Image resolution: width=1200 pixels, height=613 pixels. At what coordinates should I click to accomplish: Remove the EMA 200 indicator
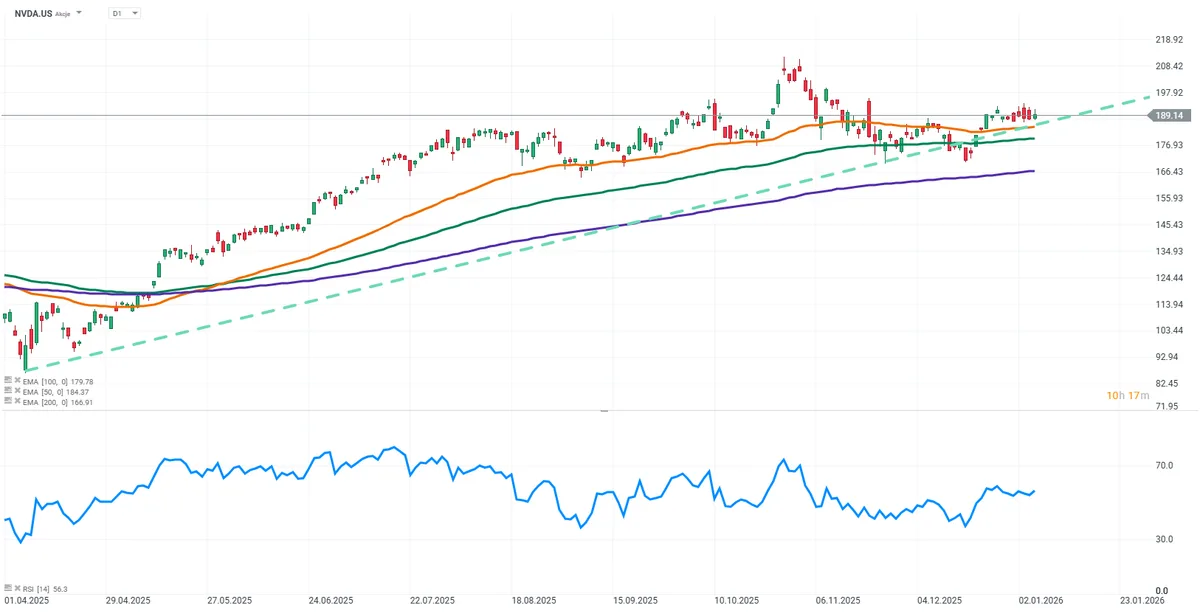(x=18, y=400)
